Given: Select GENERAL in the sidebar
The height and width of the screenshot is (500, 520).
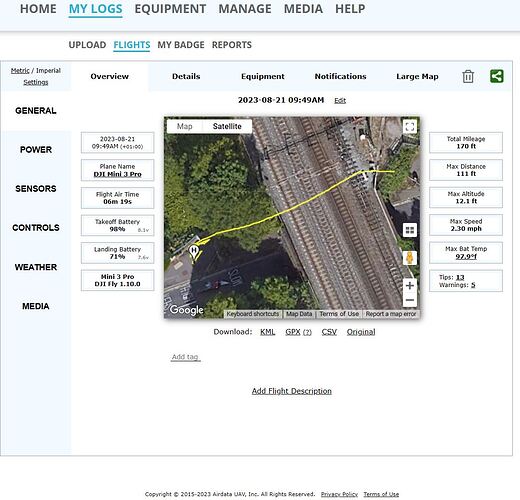Looking at the screenshot, I should (36, 111).
